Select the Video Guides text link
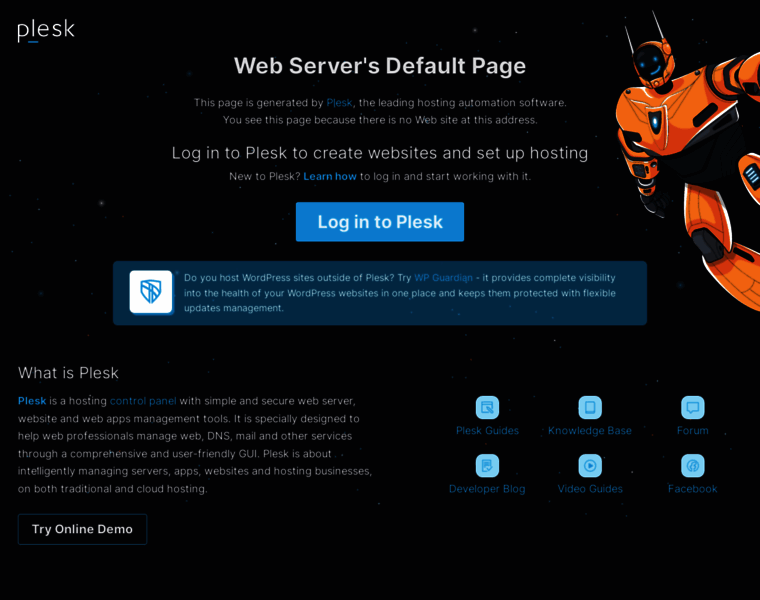 point(590,489)
